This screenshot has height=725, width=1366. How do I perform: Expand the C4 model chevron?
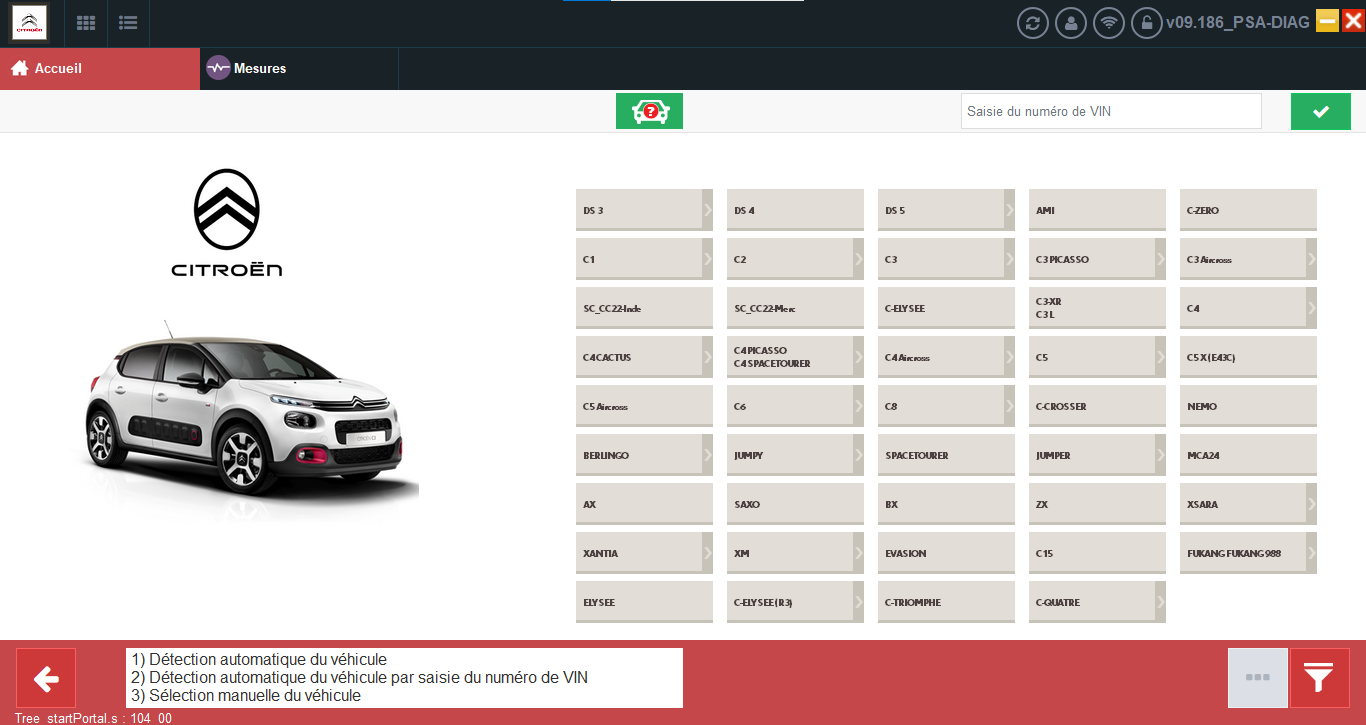1311,308
